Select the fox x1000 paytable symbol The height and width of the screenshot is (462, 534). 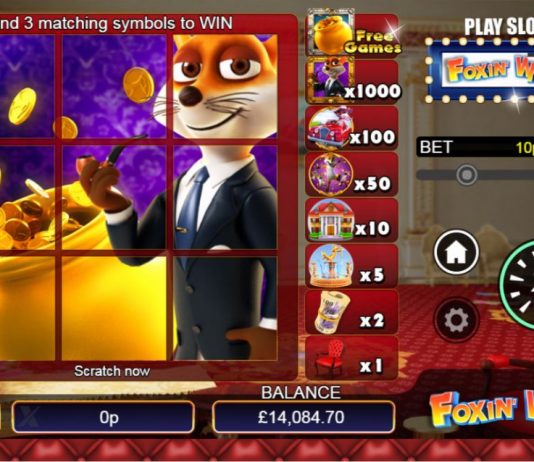331,80
